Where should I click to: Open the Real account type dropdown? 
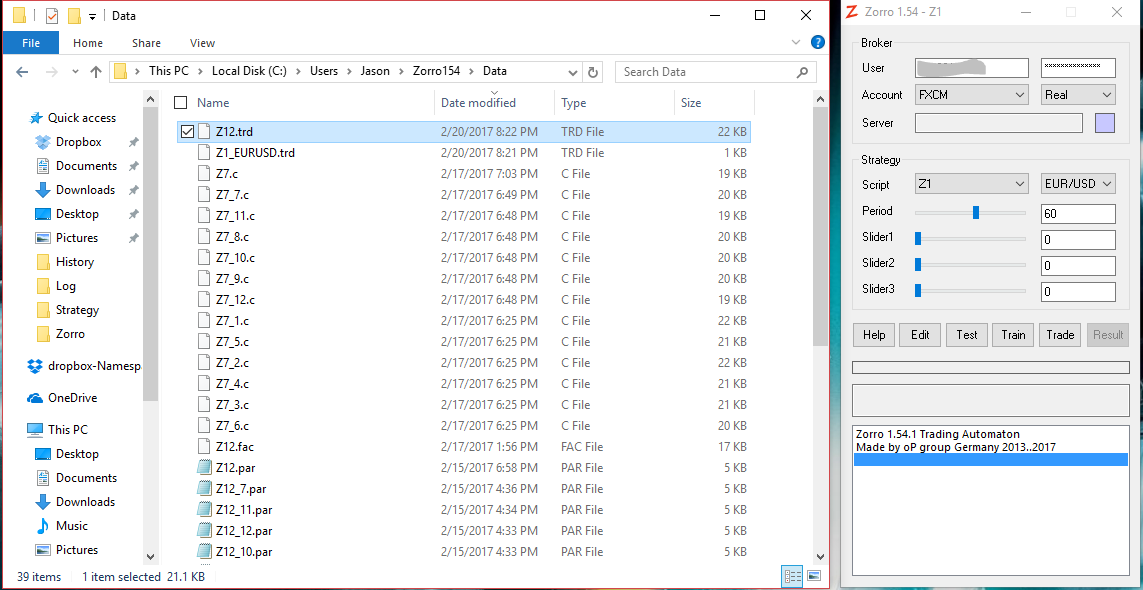pos(1078,95)
